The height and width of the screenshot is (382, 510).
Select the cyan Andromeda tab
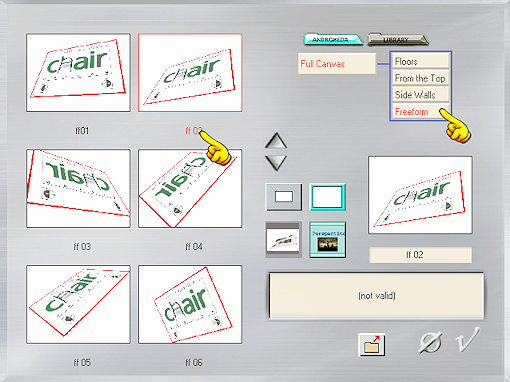[x=333, y=40]
